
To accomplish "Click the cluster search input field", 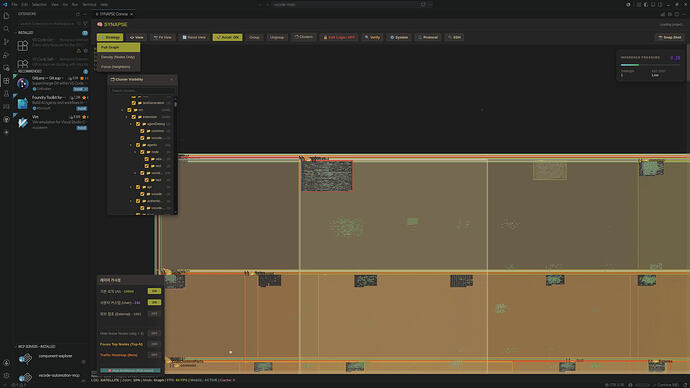I will 142,91.
